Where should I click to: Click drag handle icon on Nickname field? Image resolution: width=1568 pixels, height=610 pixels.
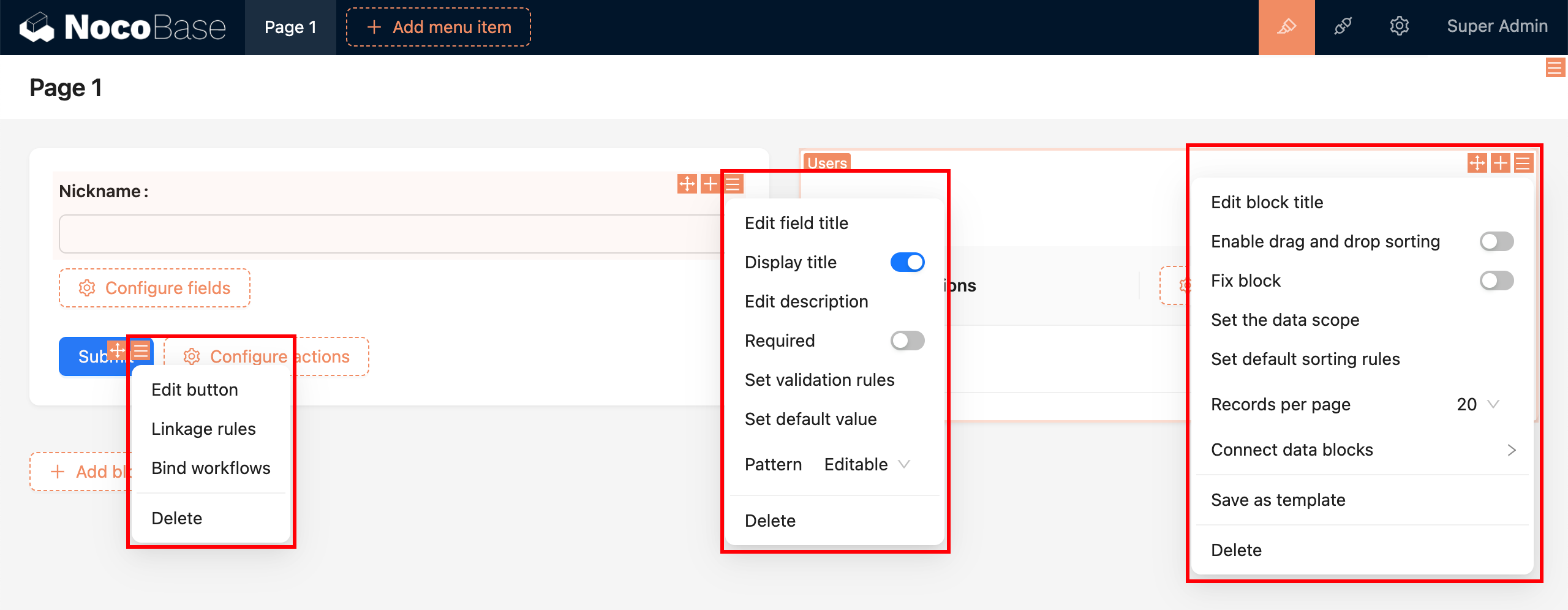pos(687,184)
